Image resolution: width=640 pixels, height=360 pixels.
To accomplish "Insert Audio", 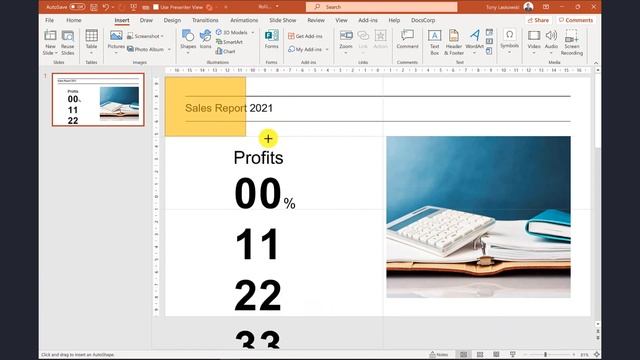I will click(x=551, y=42).
